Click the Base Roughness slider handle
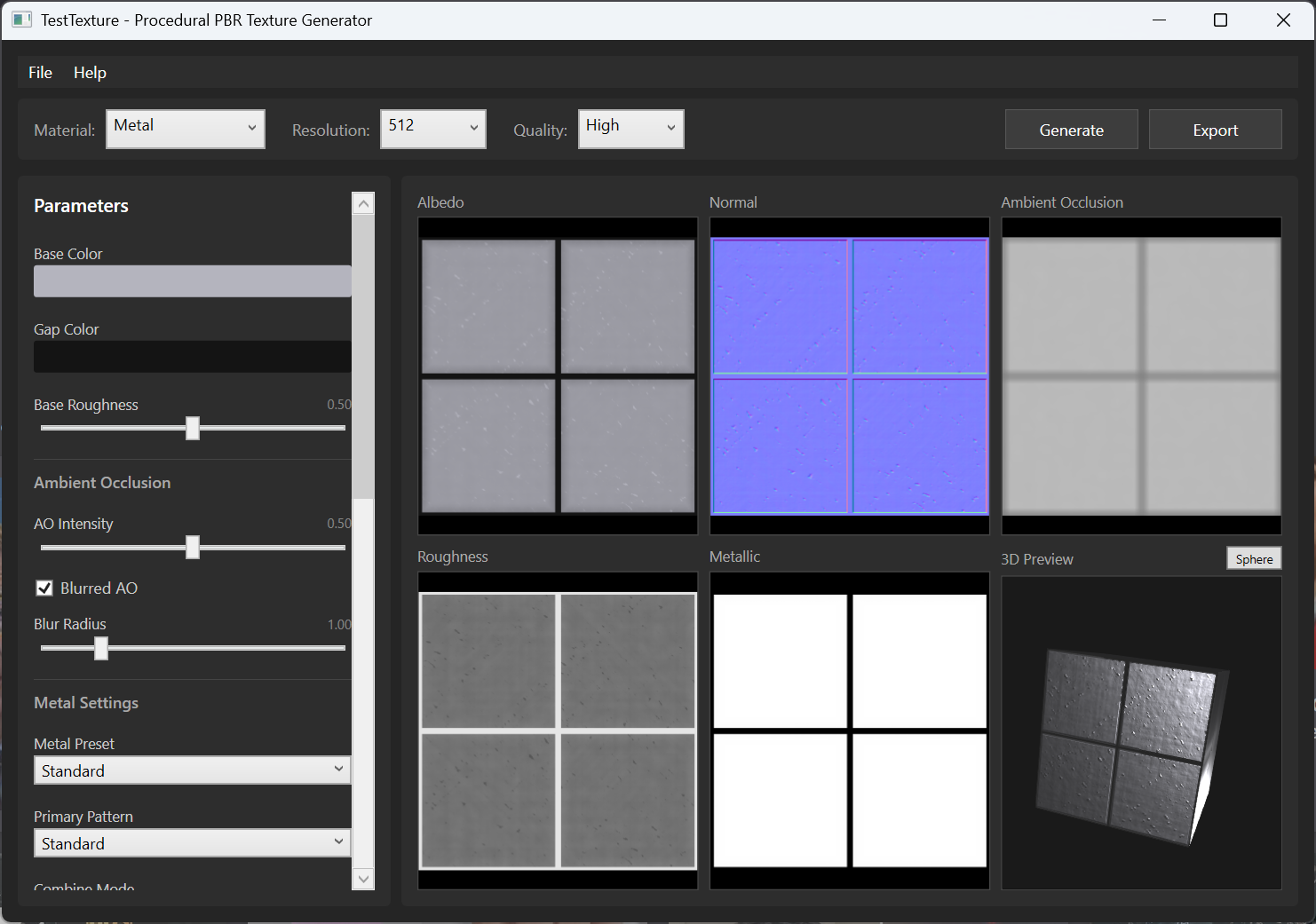 (x=193, y=428)
